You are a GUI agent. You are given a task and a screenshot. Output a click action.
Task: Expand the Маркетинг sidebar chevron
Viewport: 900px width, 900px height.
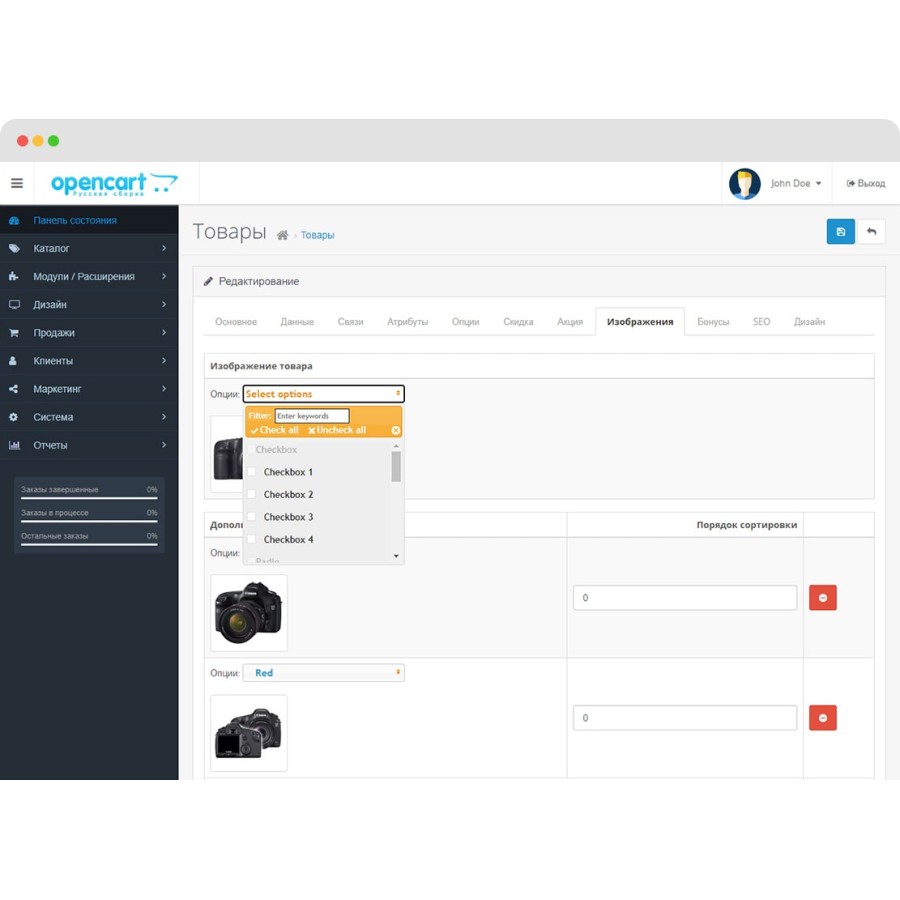tap(164, 389)
